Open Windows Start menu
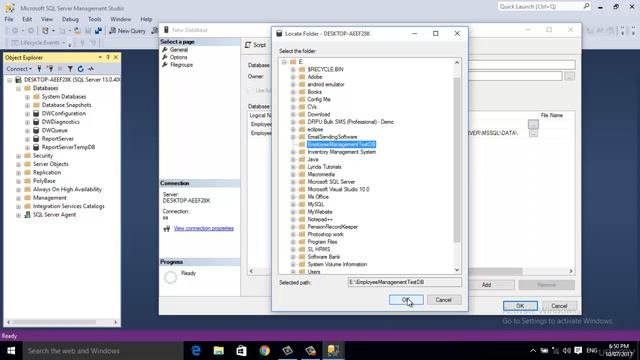This screenshot has width=640, height=360. pyautogui.click(x=11, y=351)
